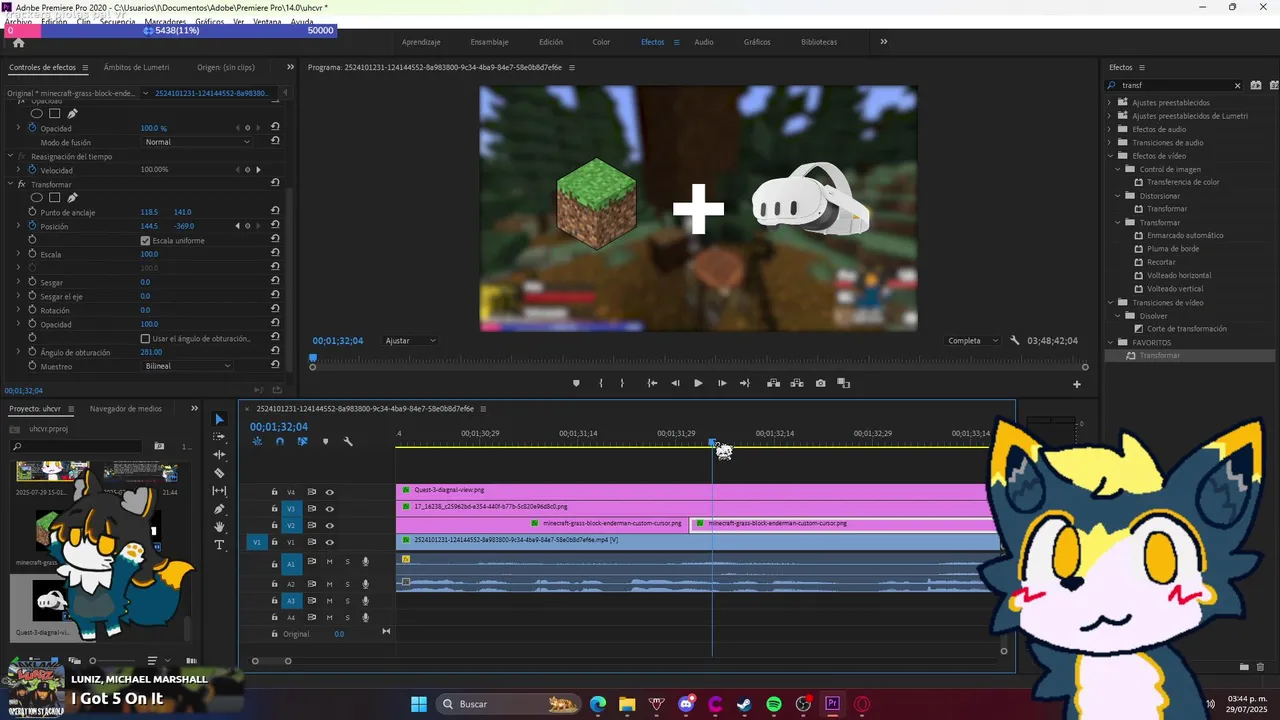Open Steam from the taskbar
This screenshot has width=1280, height=720.
coord(744,704)
